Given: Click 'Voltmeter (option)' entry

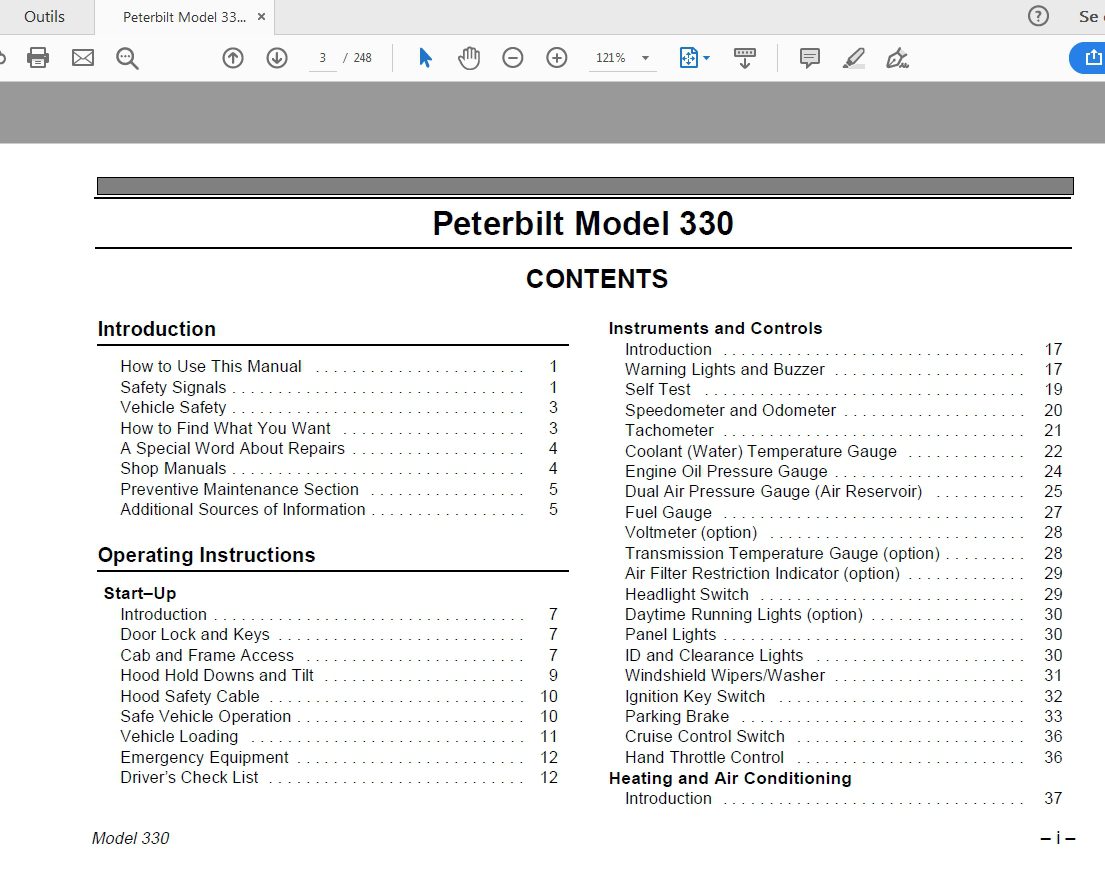Looking at the screenshot, I should 691,532.
